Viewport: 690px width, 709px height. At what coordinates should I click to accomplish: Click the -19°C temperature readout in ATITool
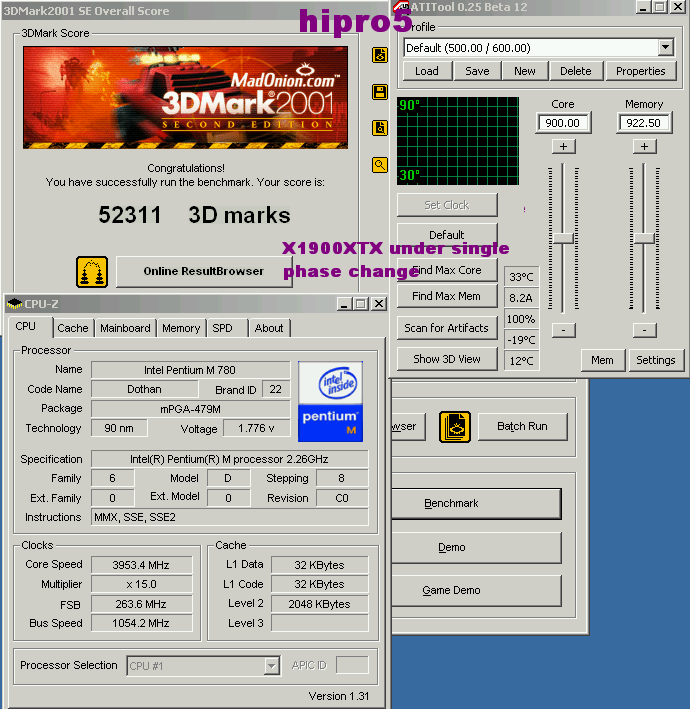point(521,340)
